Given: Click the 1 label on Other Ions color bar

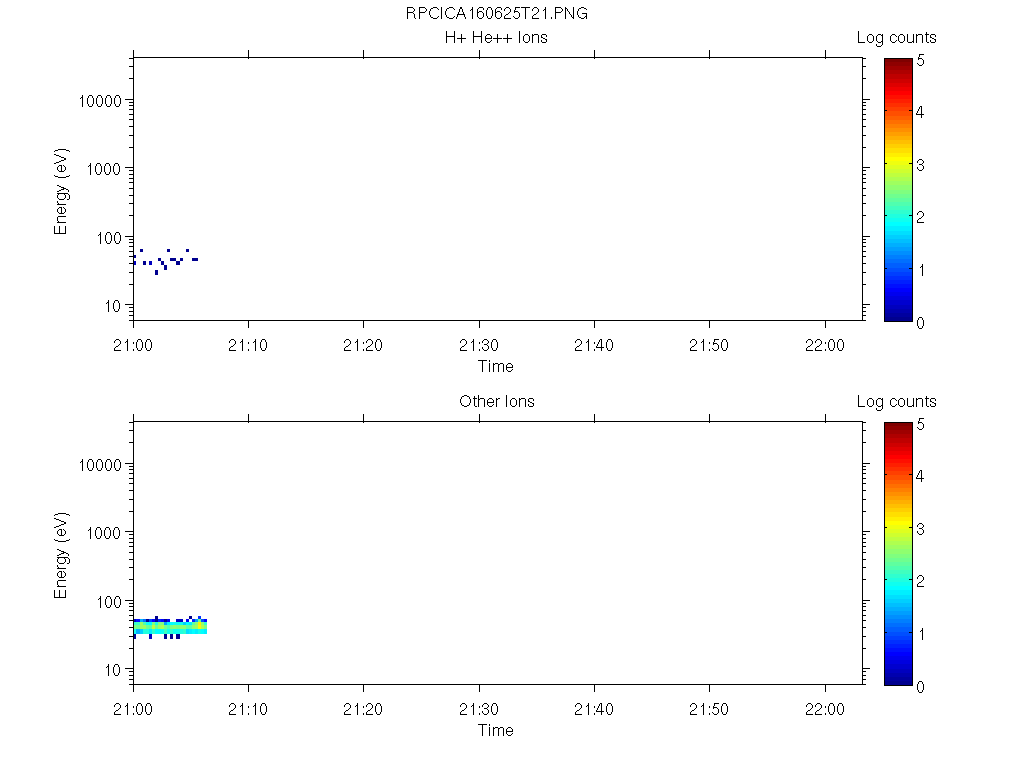Looking at the screenshot, I should click(921, 634).
